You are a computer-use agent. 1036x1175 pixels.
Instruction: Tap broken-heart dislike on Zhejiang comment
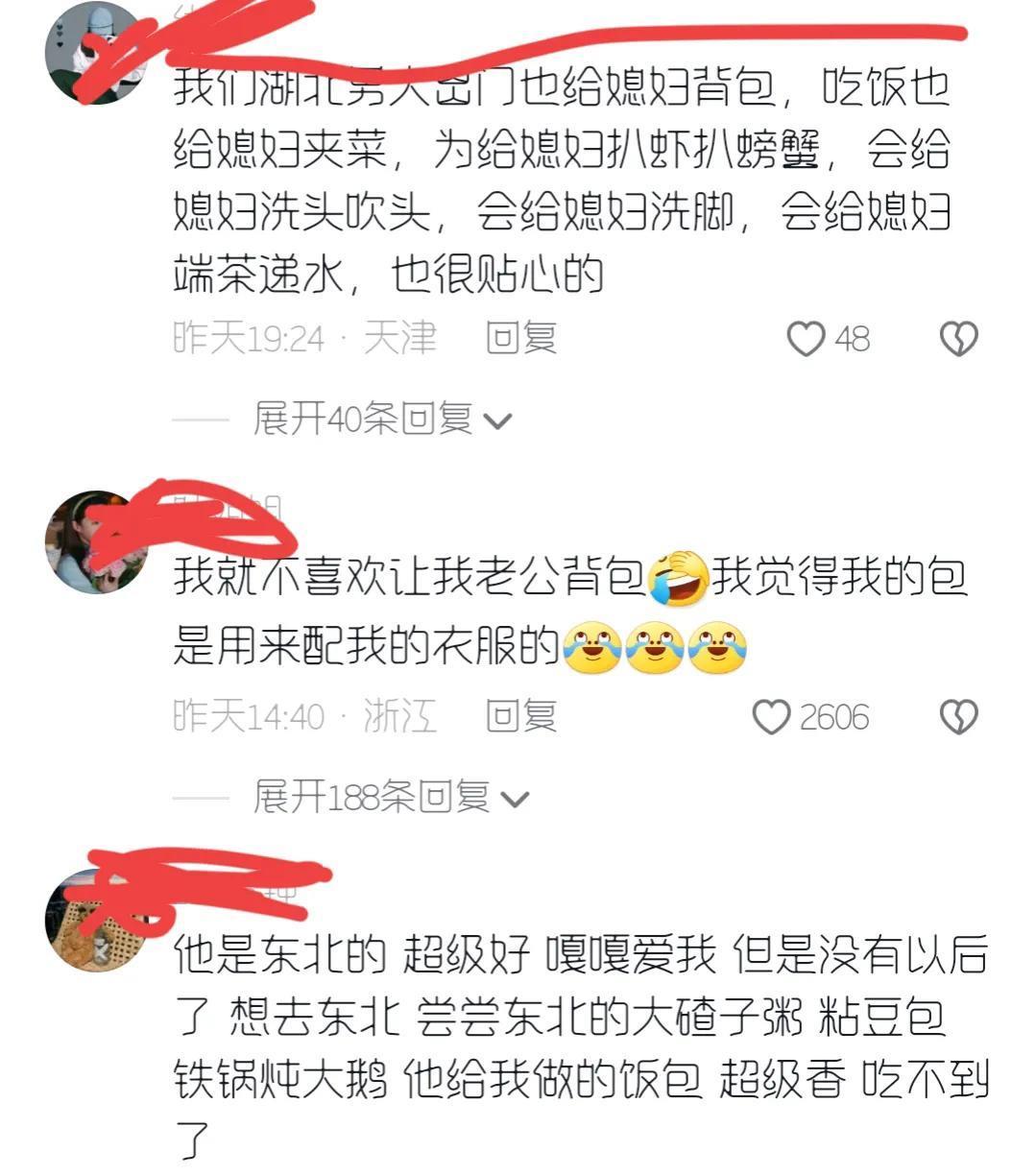pos(958,717)
